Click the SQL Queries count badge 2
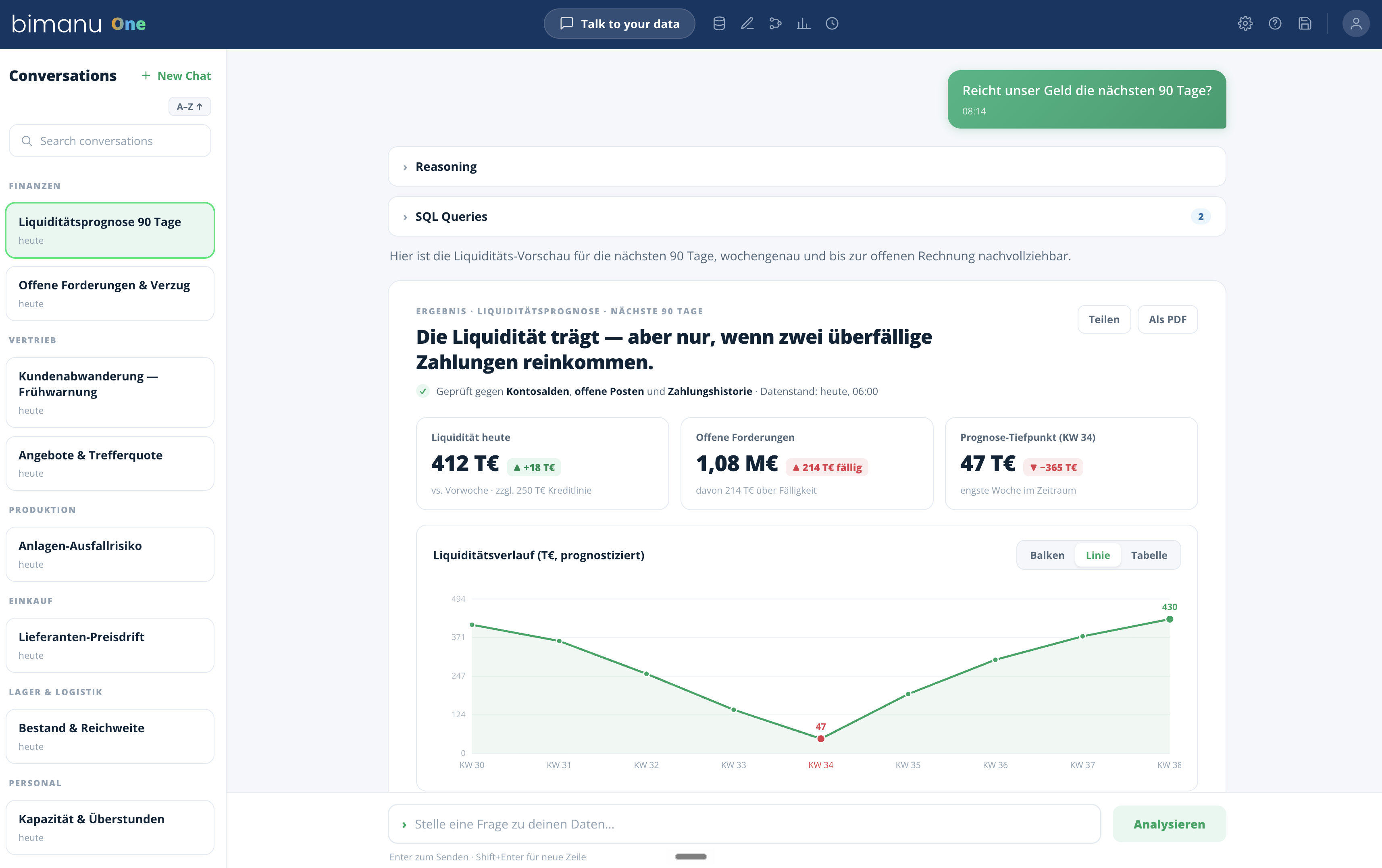This screenshot has height=868, width=1382. coord(1201,217)
